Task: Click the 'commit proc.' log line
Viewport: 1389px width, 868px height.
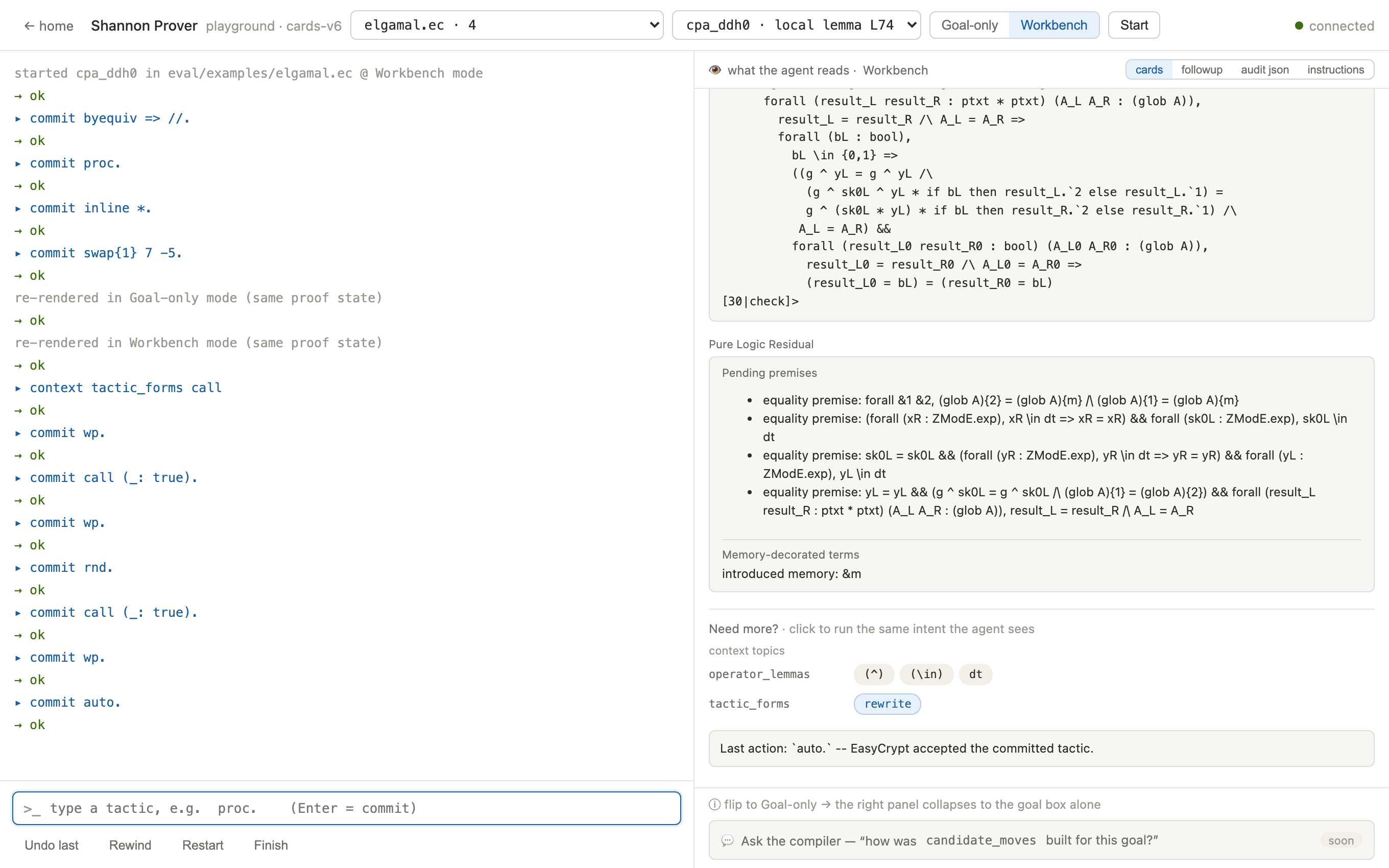Action: [x=68, y=163]
